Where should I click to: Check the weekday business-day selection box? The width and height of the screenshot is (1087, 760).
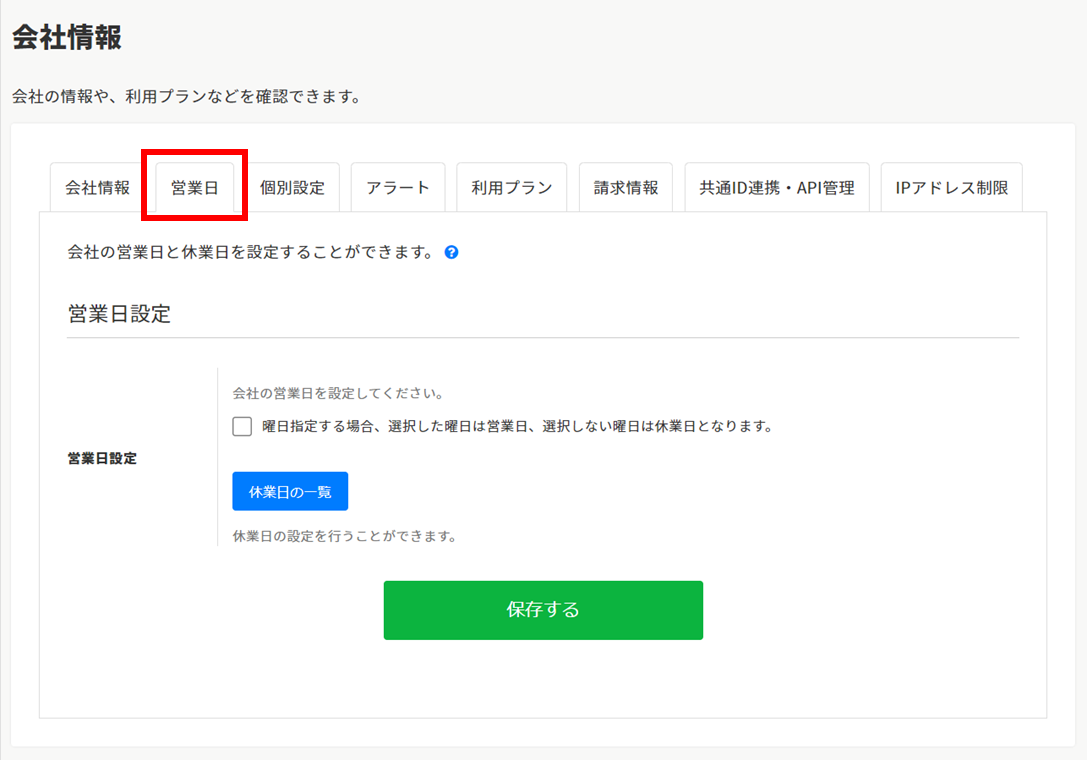click(x=241, y=427)
